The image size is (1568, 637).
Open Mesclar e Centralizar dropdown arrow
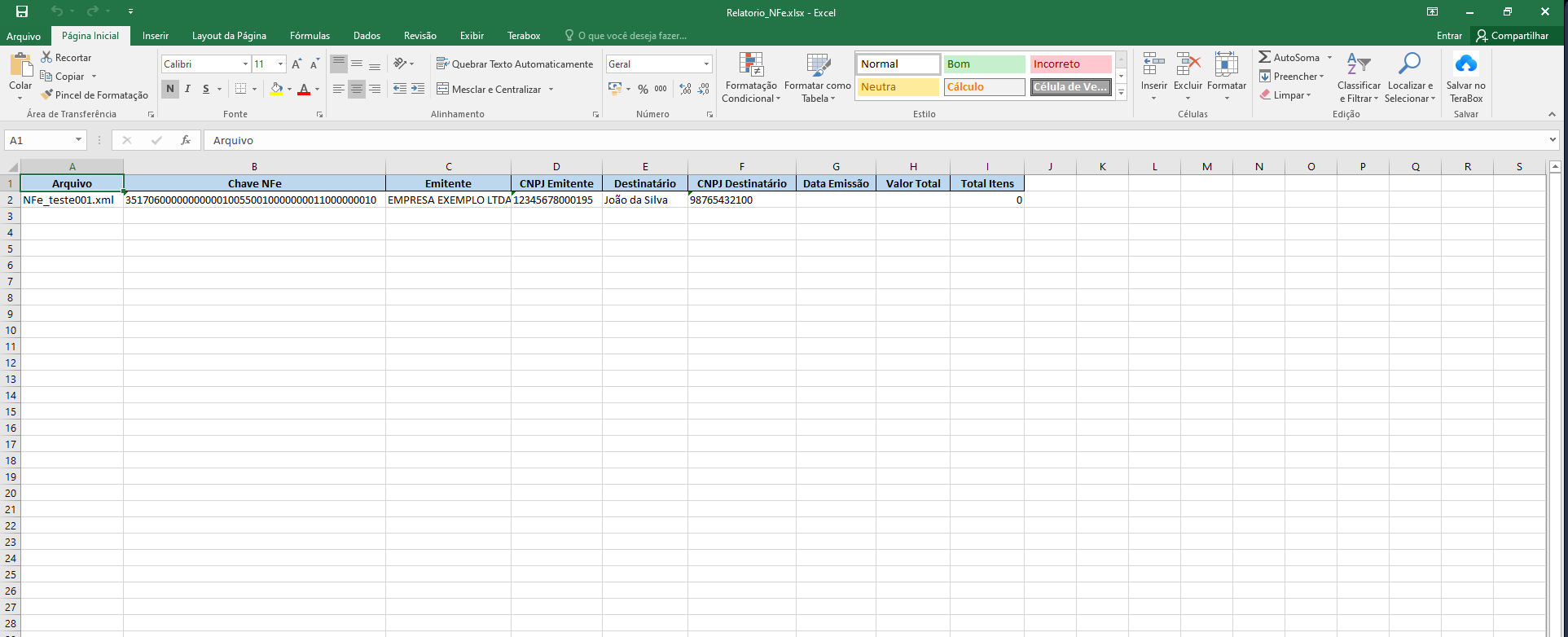click(x=551, y=89)
